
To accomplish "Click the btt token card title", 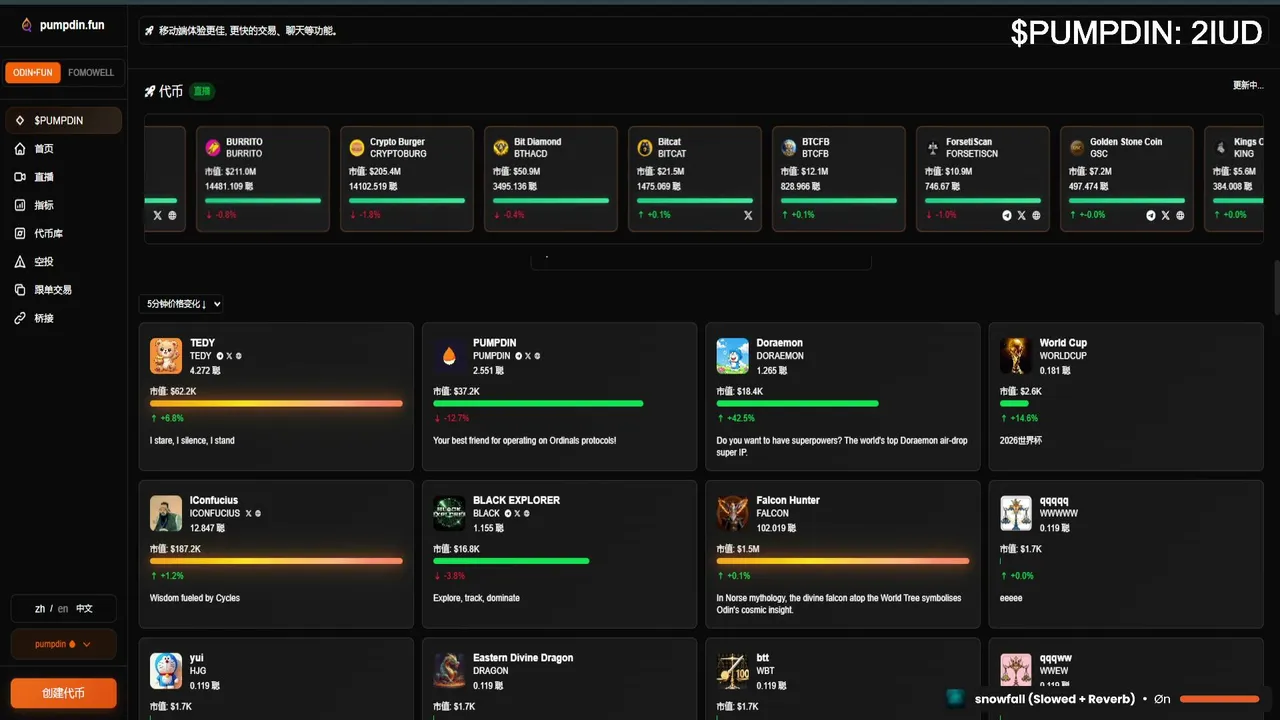I will tap(763, 658).
